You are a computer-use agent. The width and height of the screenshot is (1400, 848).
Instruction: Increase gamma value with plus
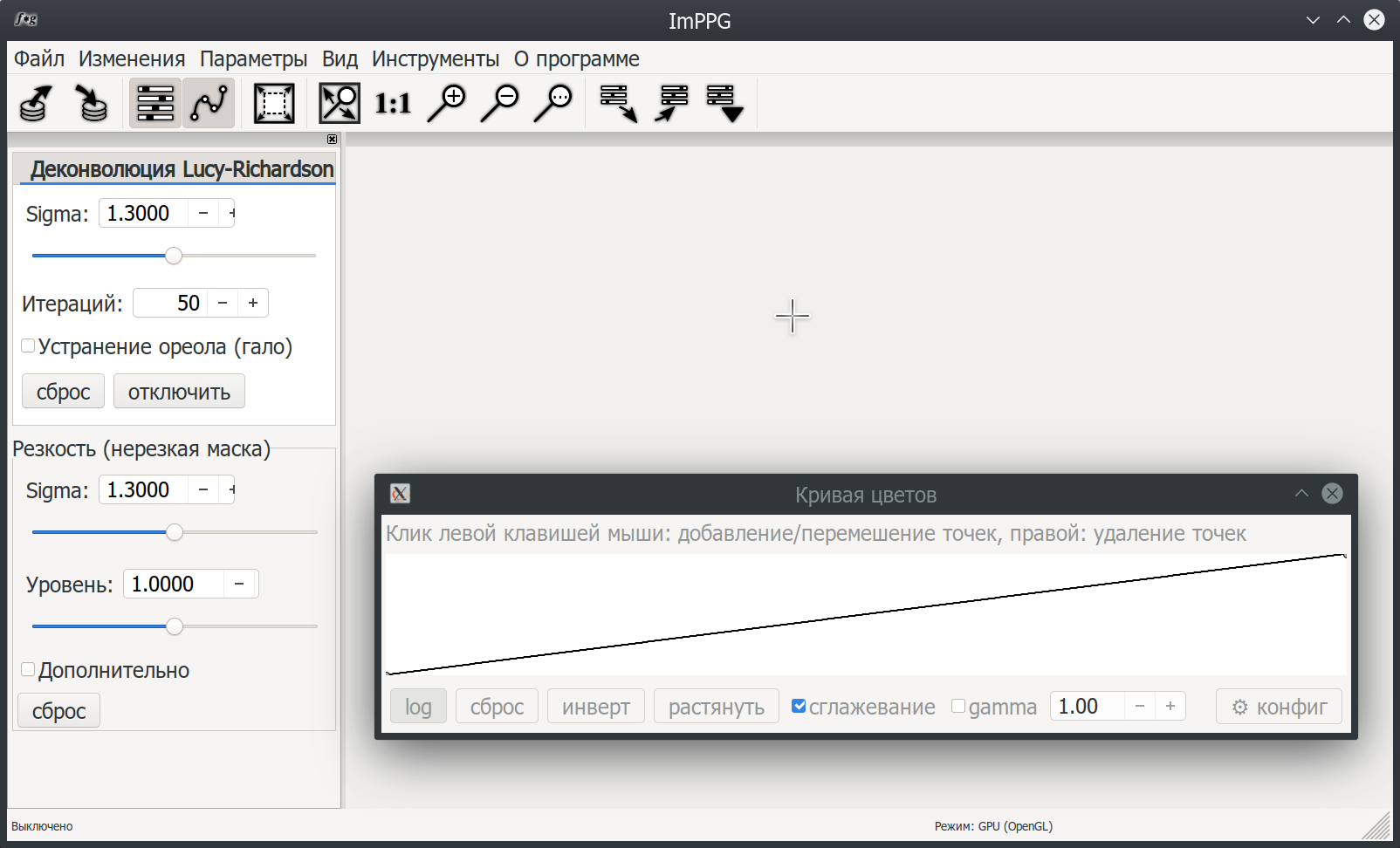point(1170,706)
